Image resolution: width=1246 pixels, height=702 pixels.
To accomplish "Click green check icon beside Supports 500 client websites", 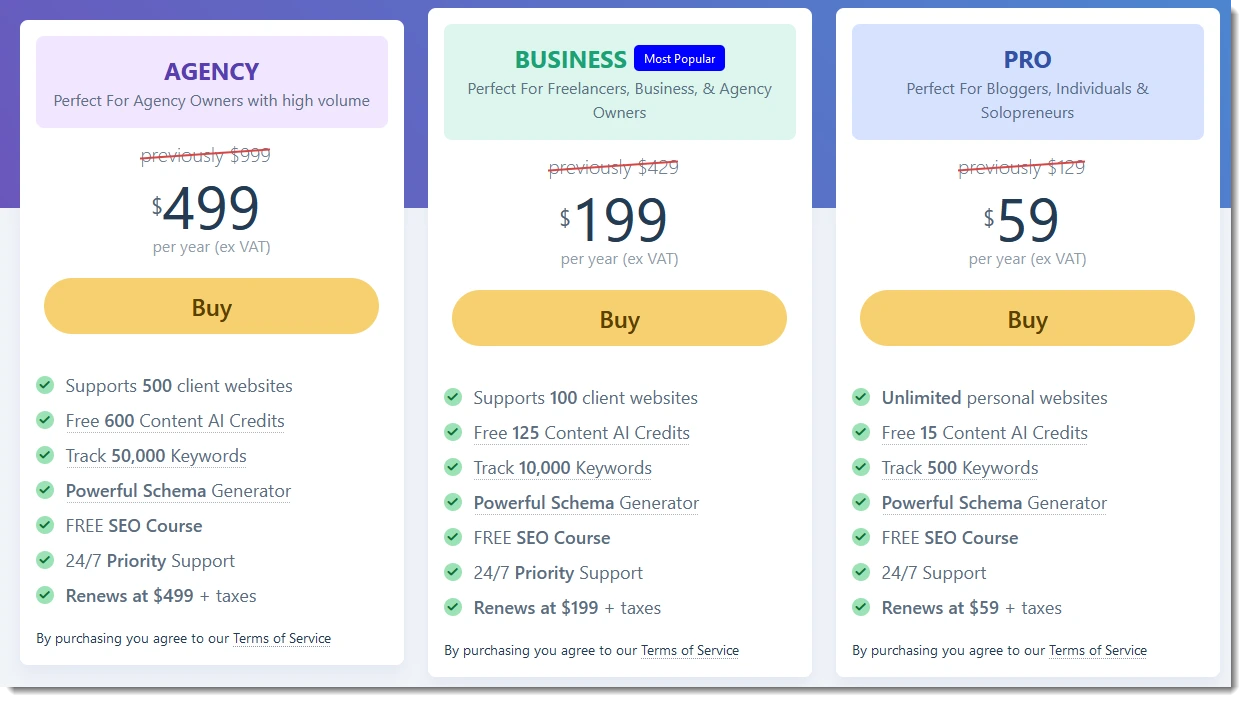I will pyautogui.click(x=45, y=385).
